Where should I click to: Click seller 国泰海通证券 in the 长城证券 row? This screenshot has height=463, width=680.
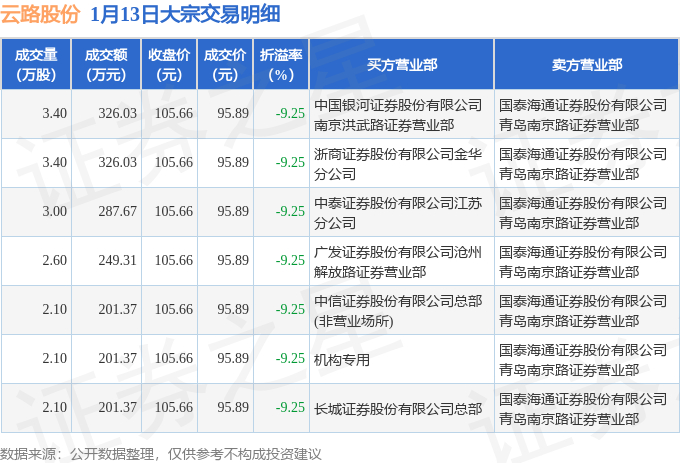coord(583,409)
